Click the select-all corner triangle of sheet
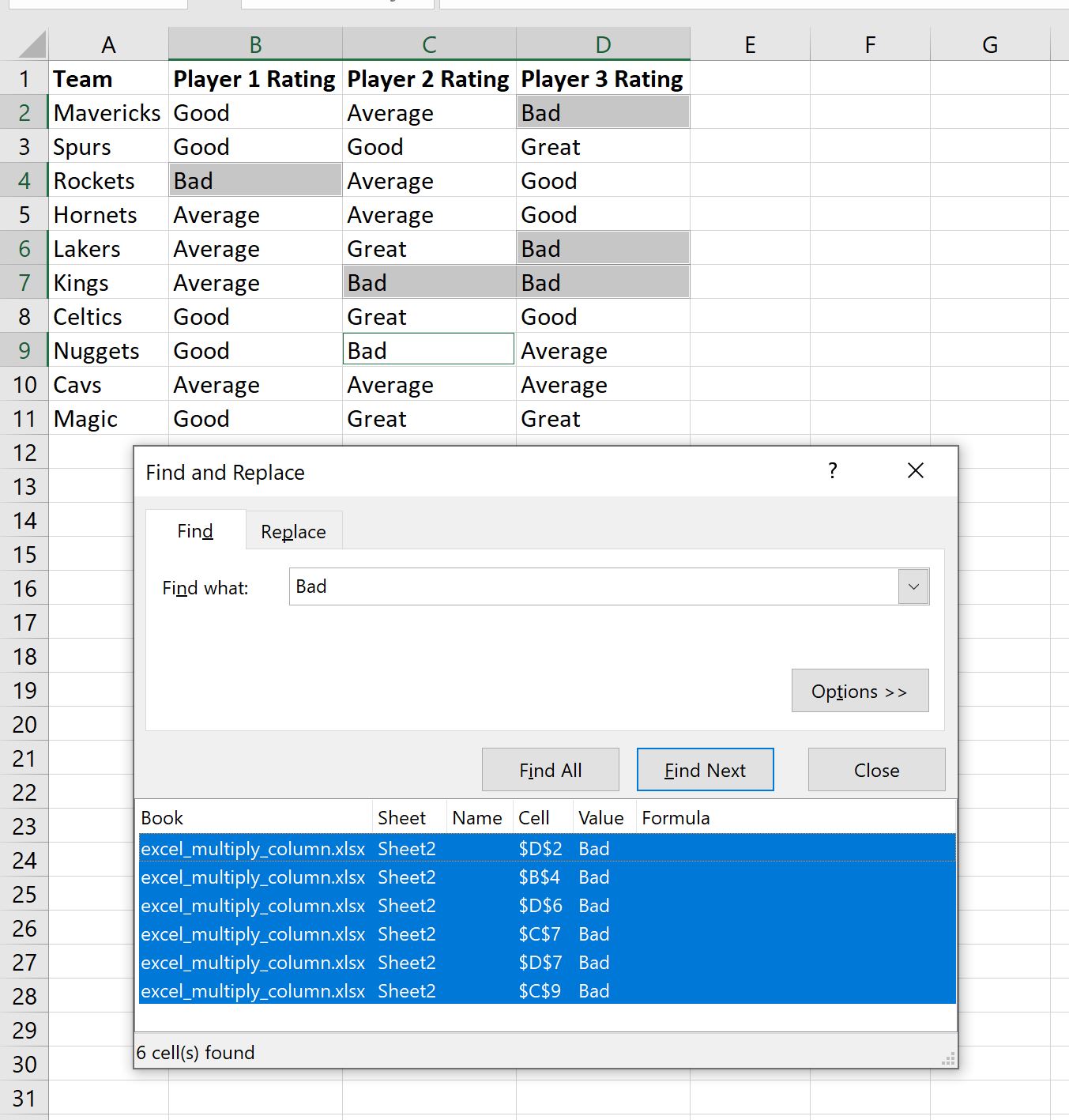The width and height of the screenshot is (1069, 1120). [32, 43]
